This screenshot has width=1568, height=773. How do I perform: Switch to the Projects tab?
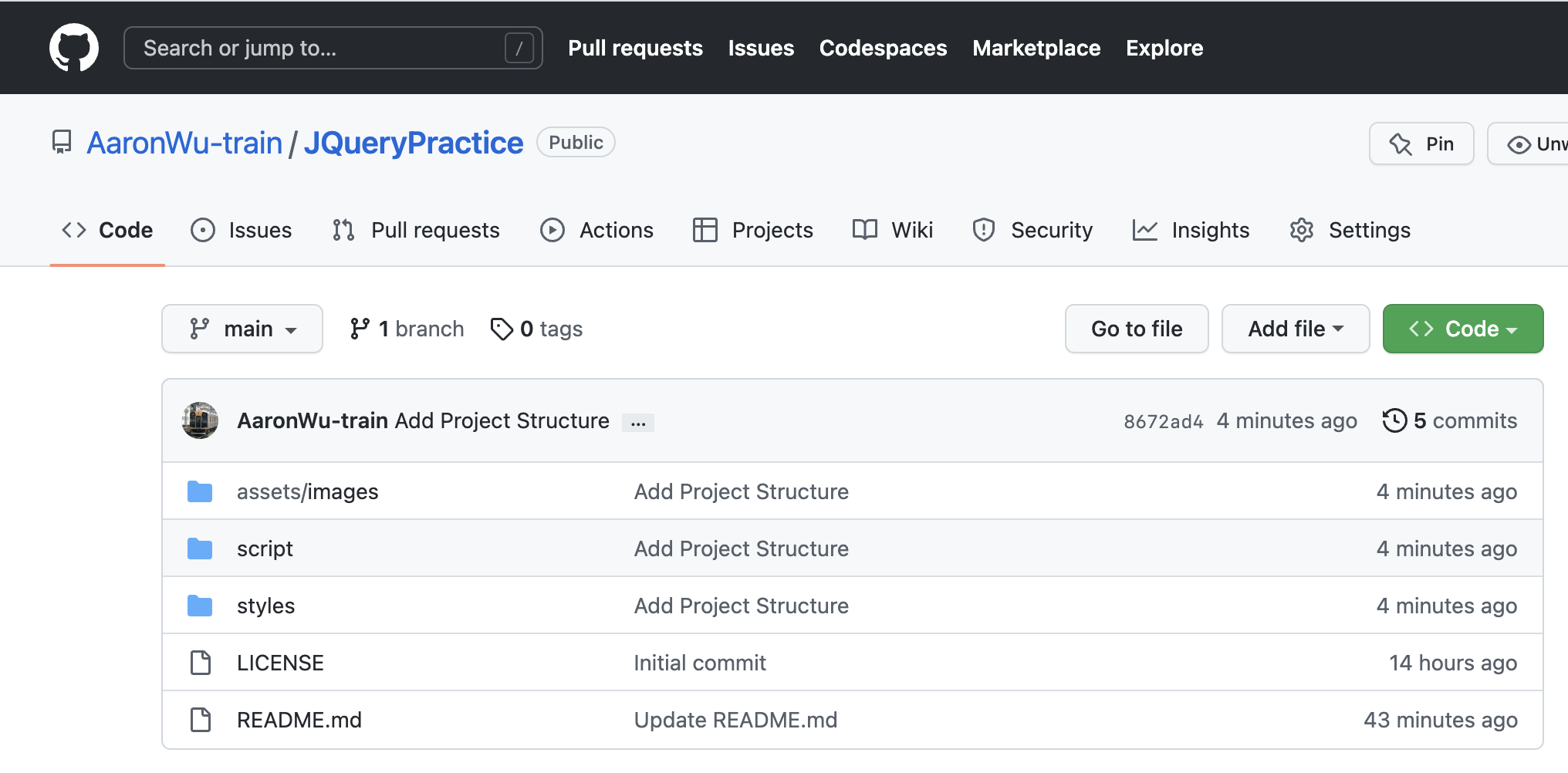pos(753,230)
